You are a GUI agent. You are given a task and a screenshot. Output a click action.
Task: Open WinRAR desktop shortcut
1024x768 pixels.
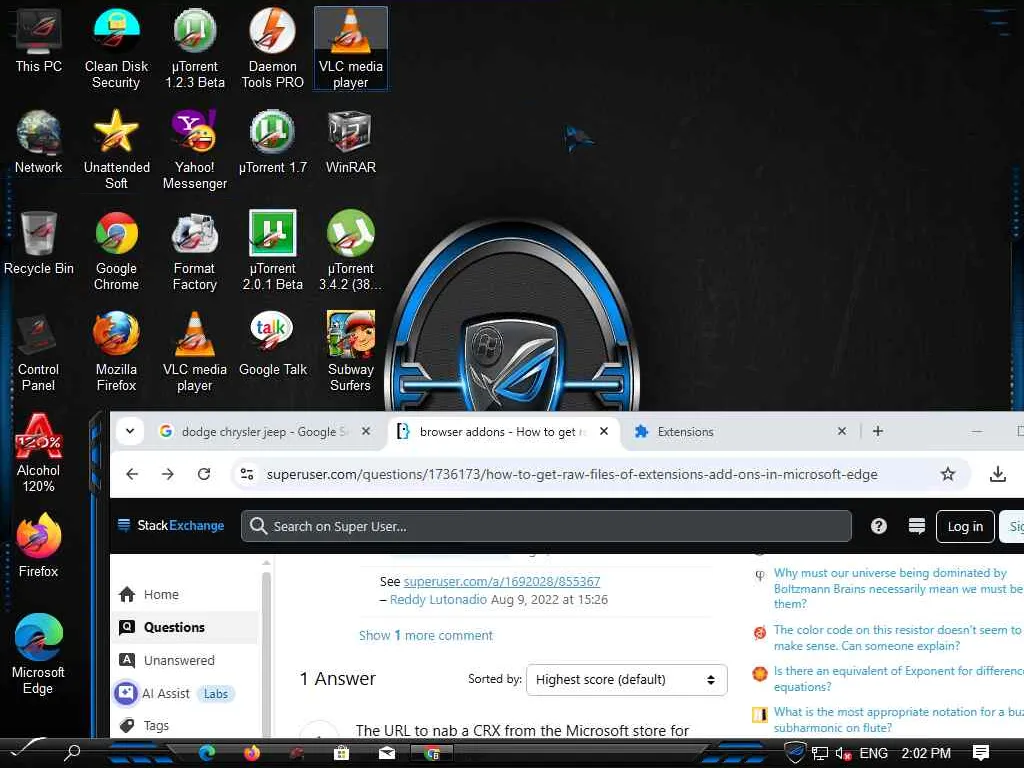[351, 144]
